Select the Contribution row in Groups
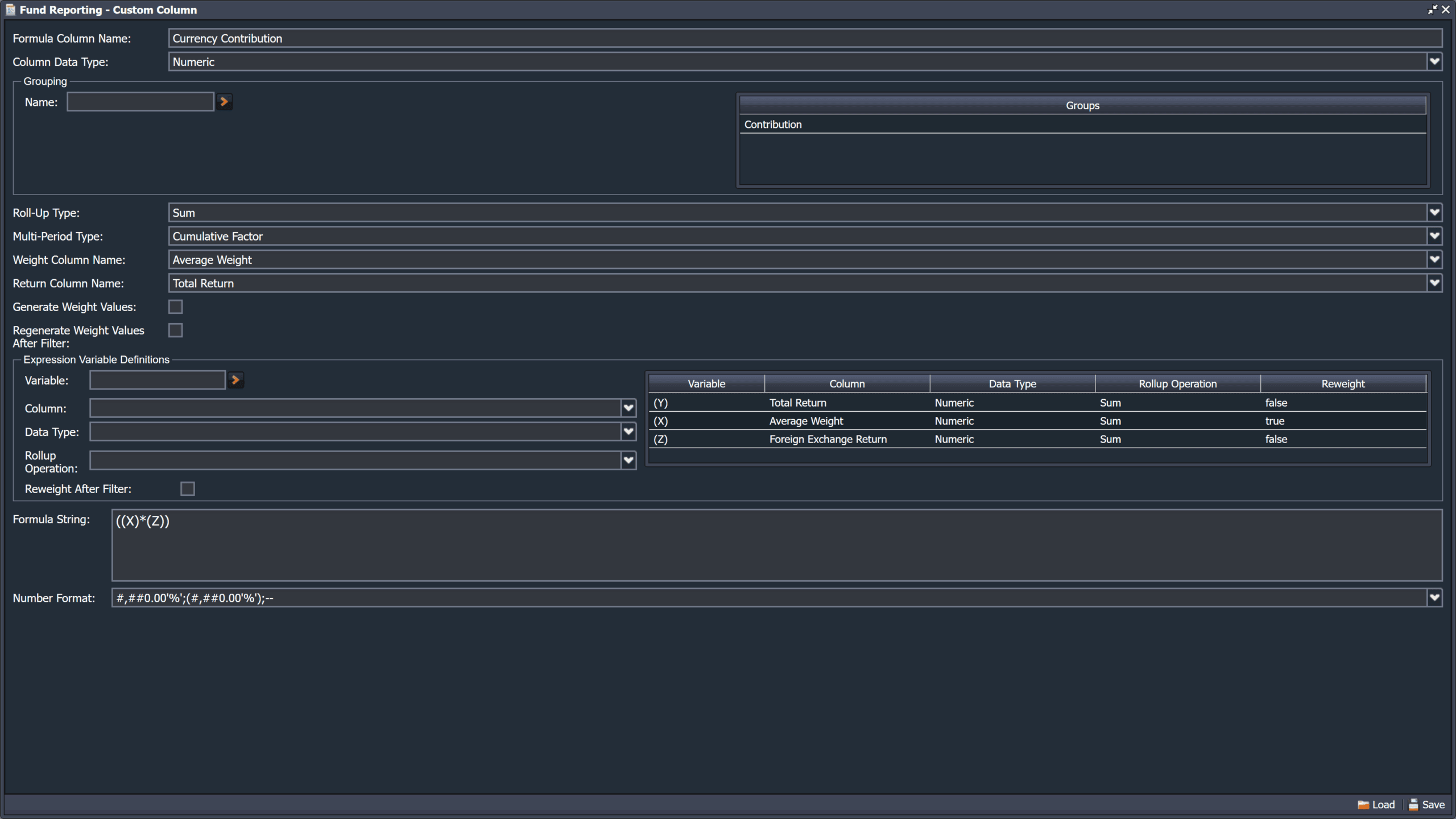The width and height of the screenshot is (1456, 819). point(1083,125)
